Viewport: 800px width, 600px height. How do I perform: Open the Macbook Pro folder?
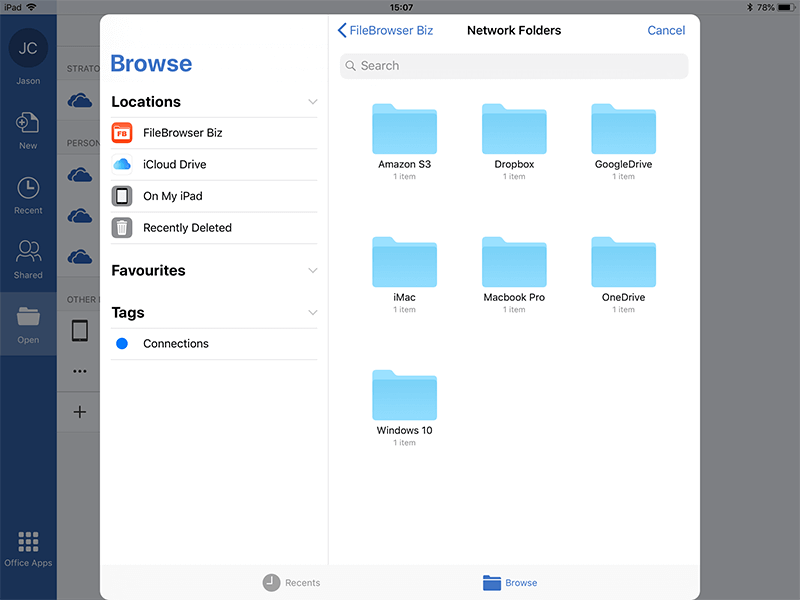514,262
